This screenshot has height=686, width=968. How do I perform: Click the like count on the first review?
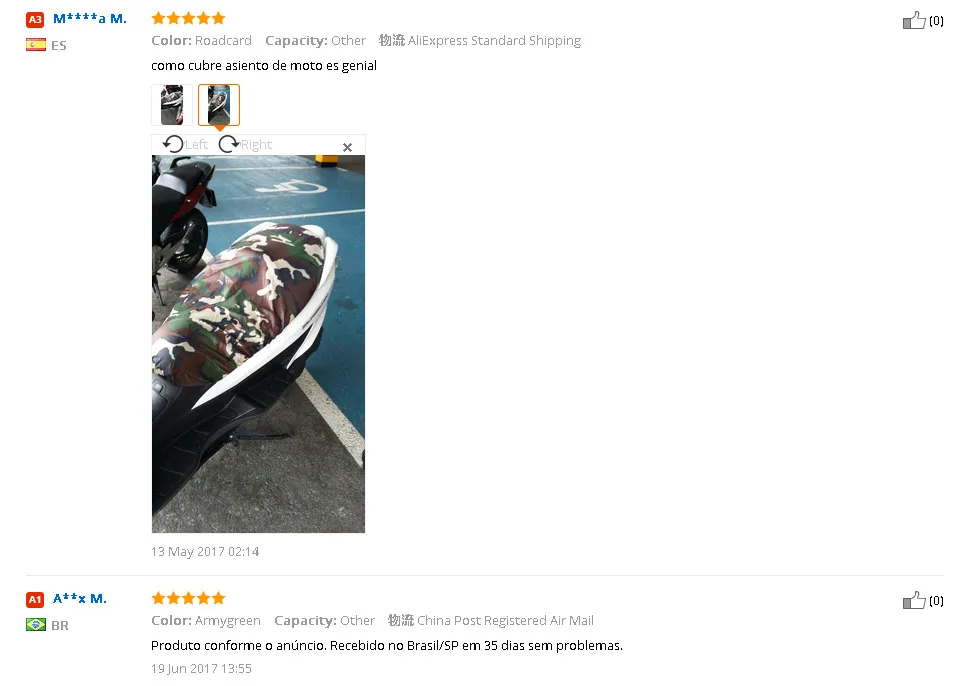936,21
